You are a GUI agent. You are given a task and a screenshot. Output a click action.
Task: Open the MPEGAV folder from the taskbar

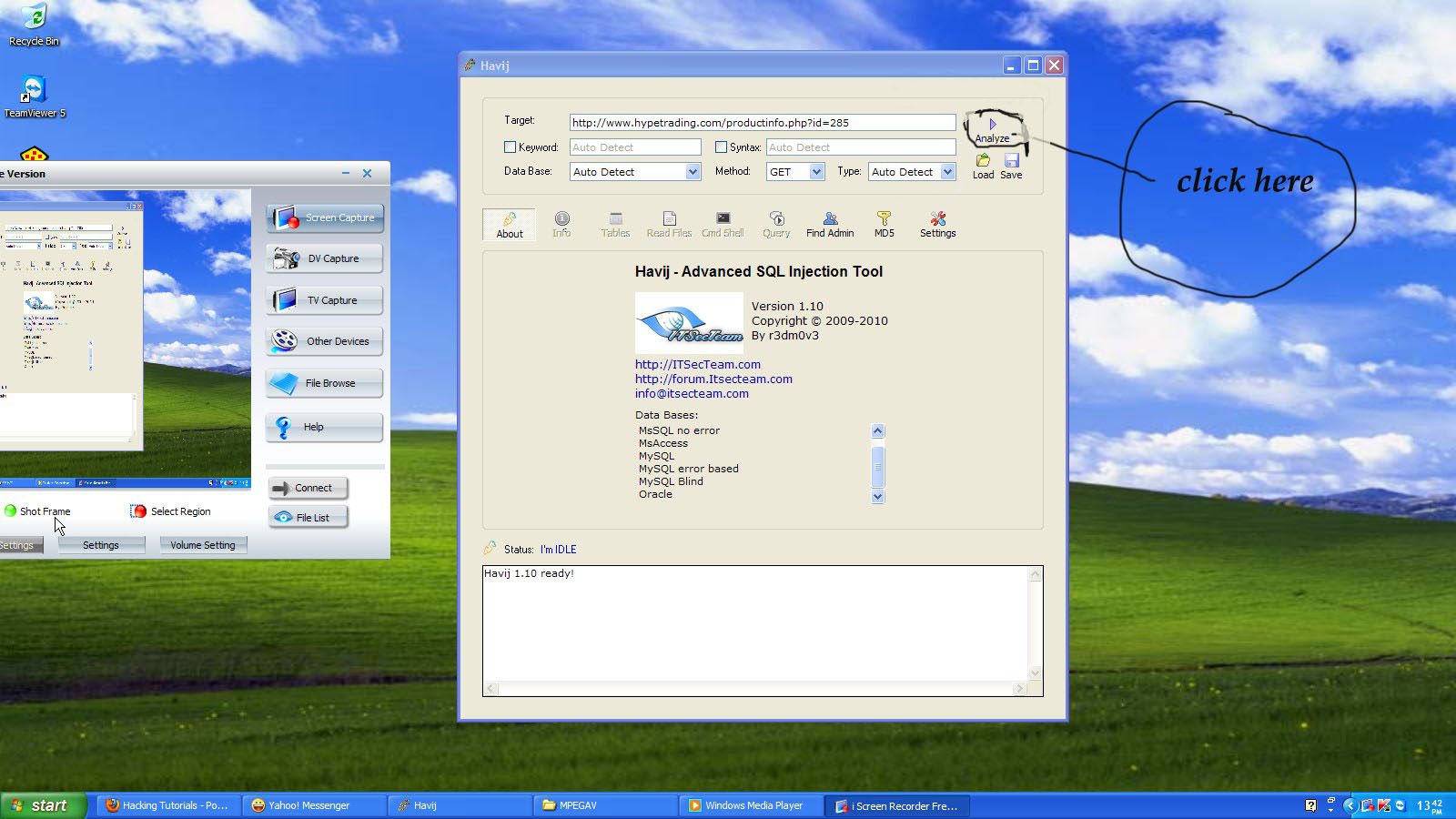[x=604, y=805]
